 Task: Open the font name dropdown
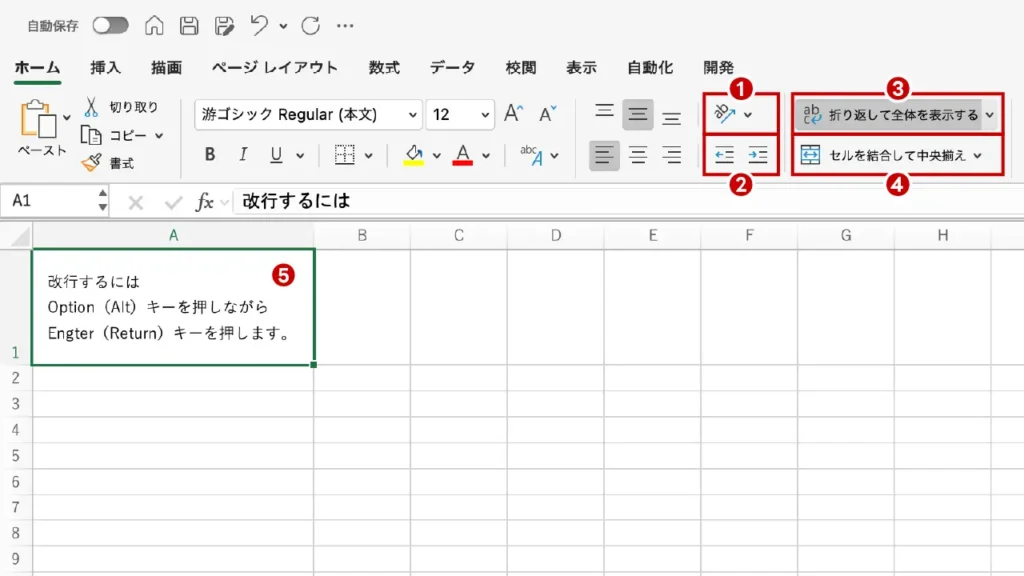[x=413, y=115]
